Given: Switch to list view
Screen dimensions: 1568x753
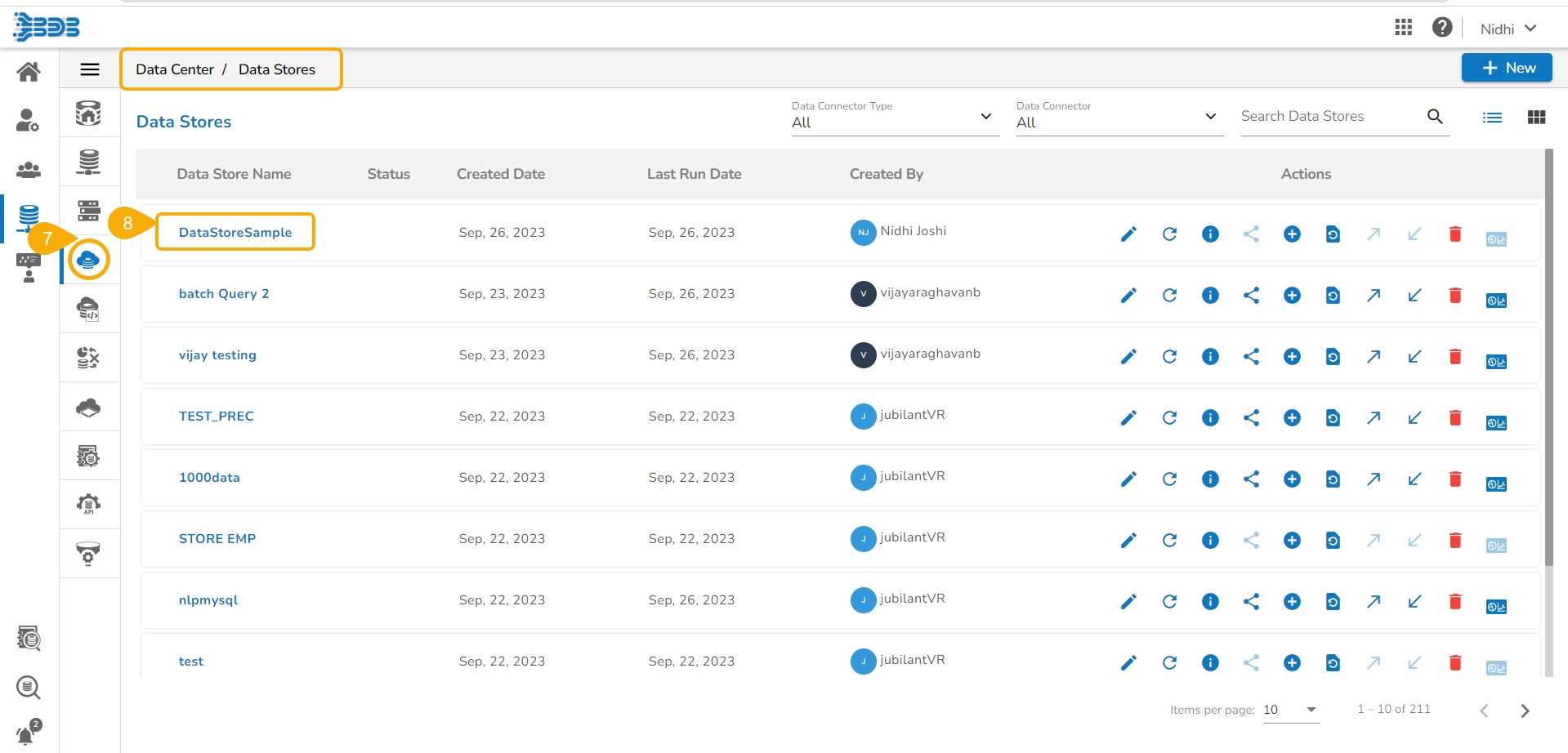Looking at the screenshot, I should coord(1492,118).
